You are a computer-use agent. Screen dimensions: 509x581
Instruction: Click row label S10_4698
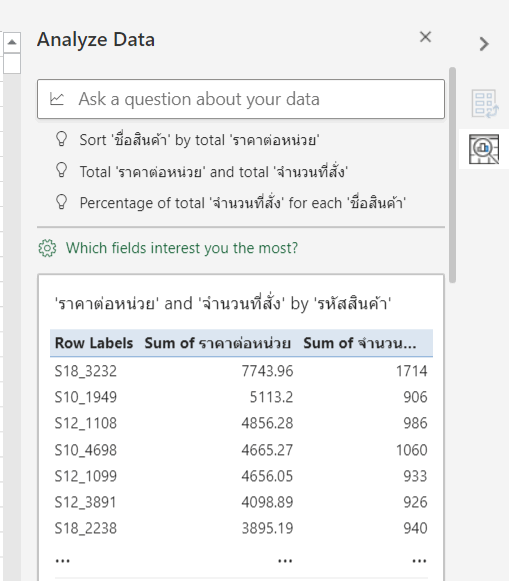click(86, 450)
